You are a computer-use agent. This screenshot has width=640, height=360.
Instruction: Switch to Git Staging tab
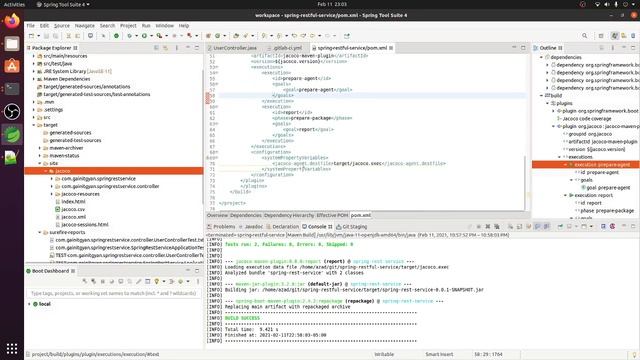(x=351, y=227)
